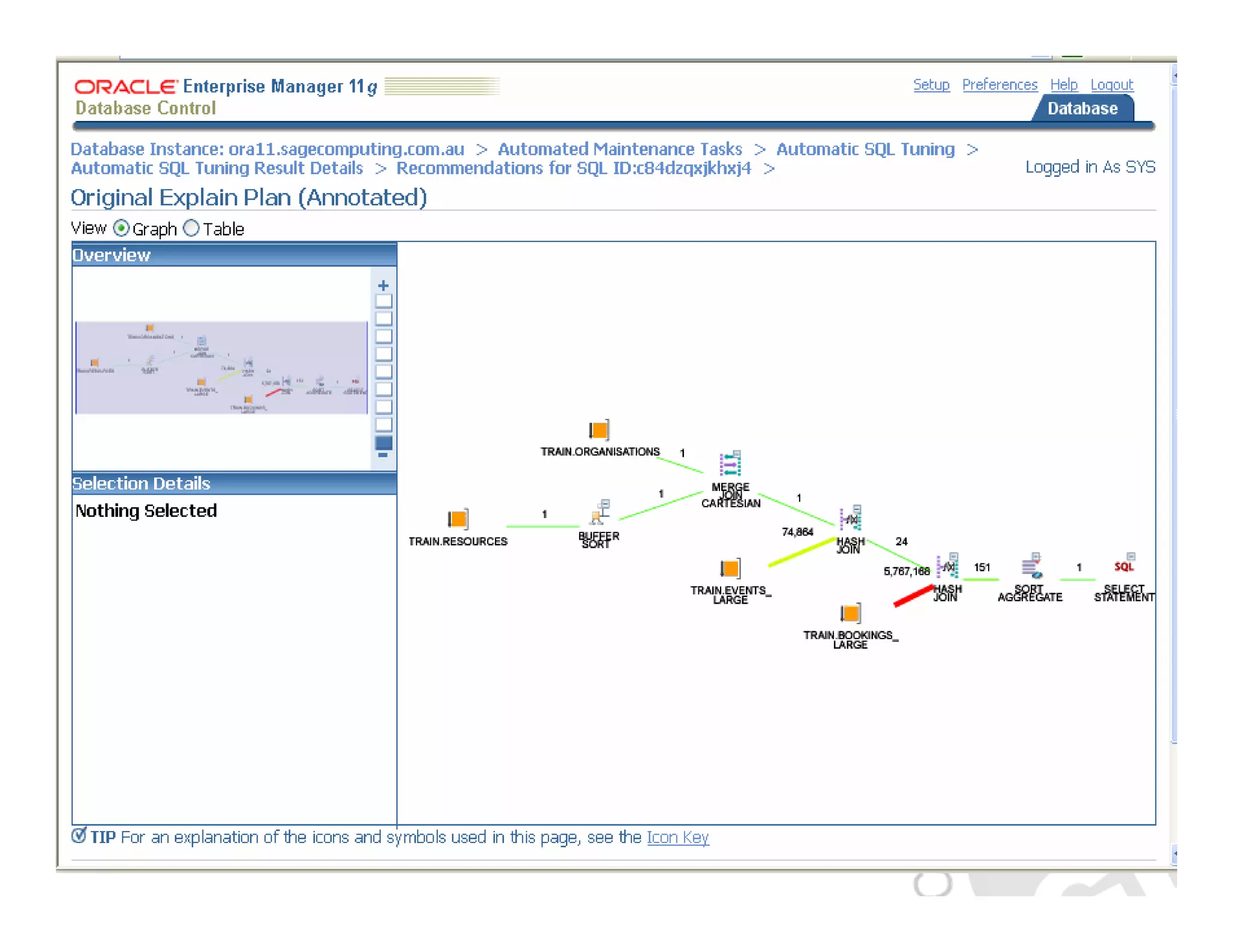This screenshot has width=1233, height=952.
Task: Click the Logout link
Action: (x=1111, y=85)
